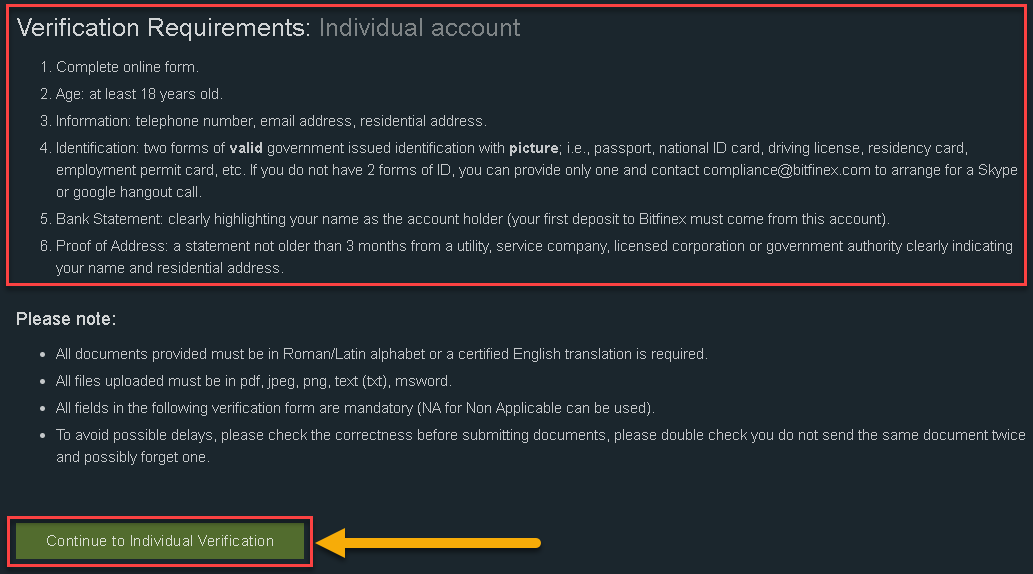Viewport: 1033px width, 574px height.
Task: Click the accepted file formats note
Action: click(254, 382)
